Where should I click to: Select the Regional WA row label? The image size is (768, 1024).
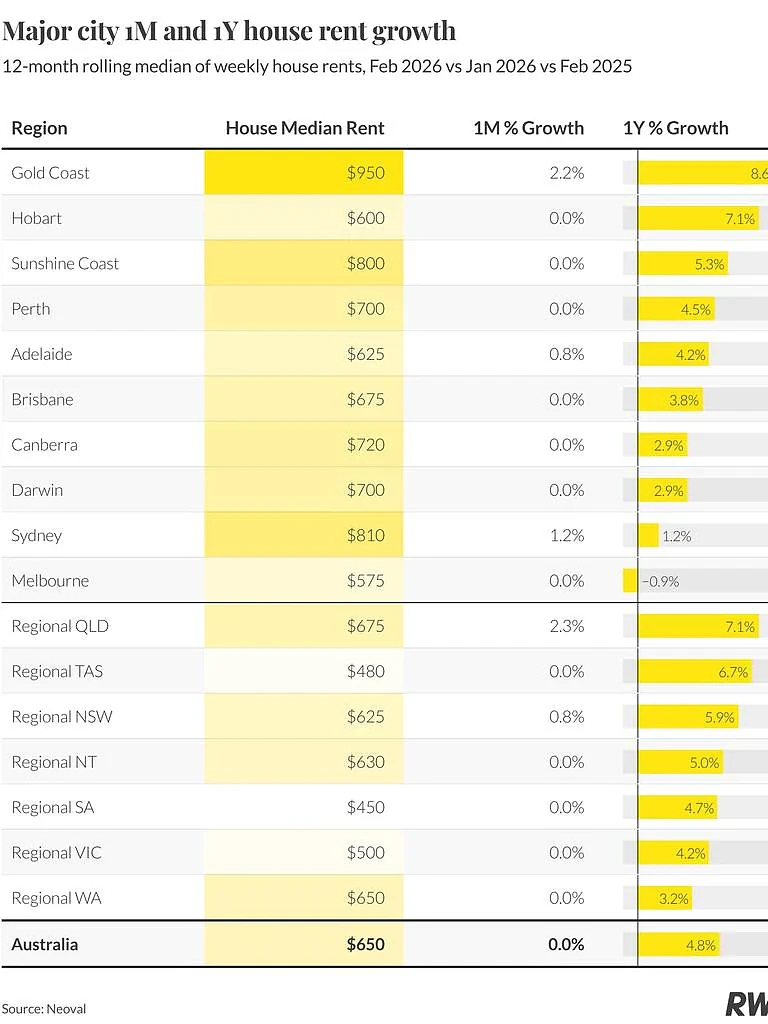pyautogui.click(x=57, y=898)
